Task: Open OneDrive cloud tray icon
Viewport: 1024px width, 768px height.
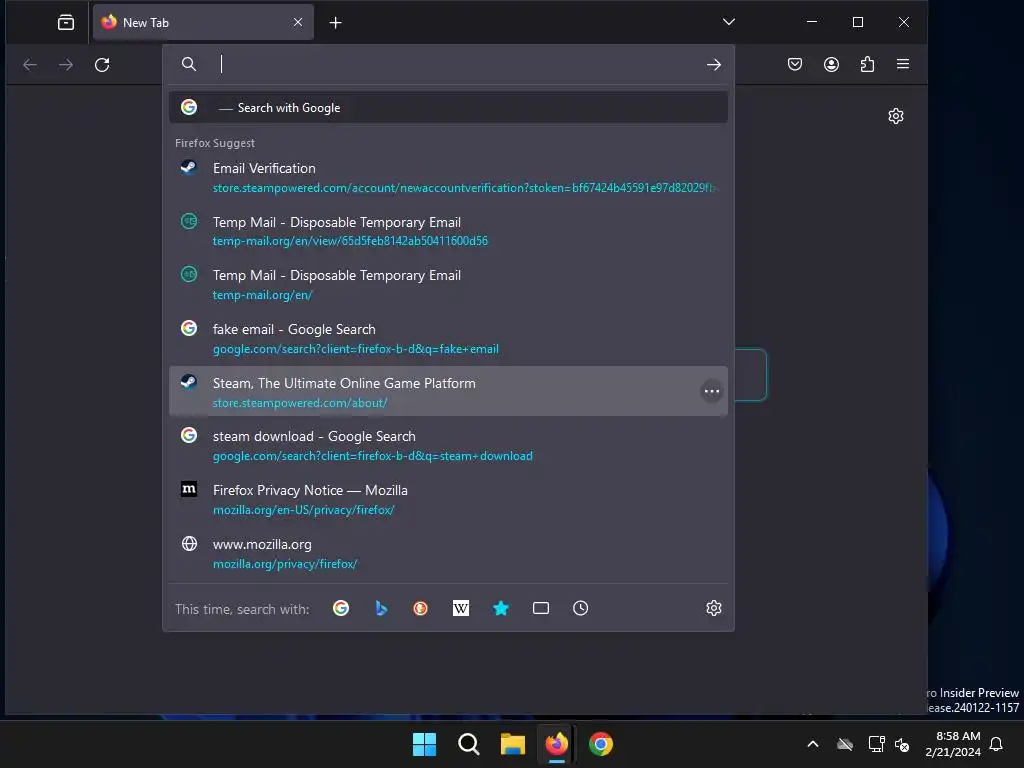Action: click(x=845, y=744)
